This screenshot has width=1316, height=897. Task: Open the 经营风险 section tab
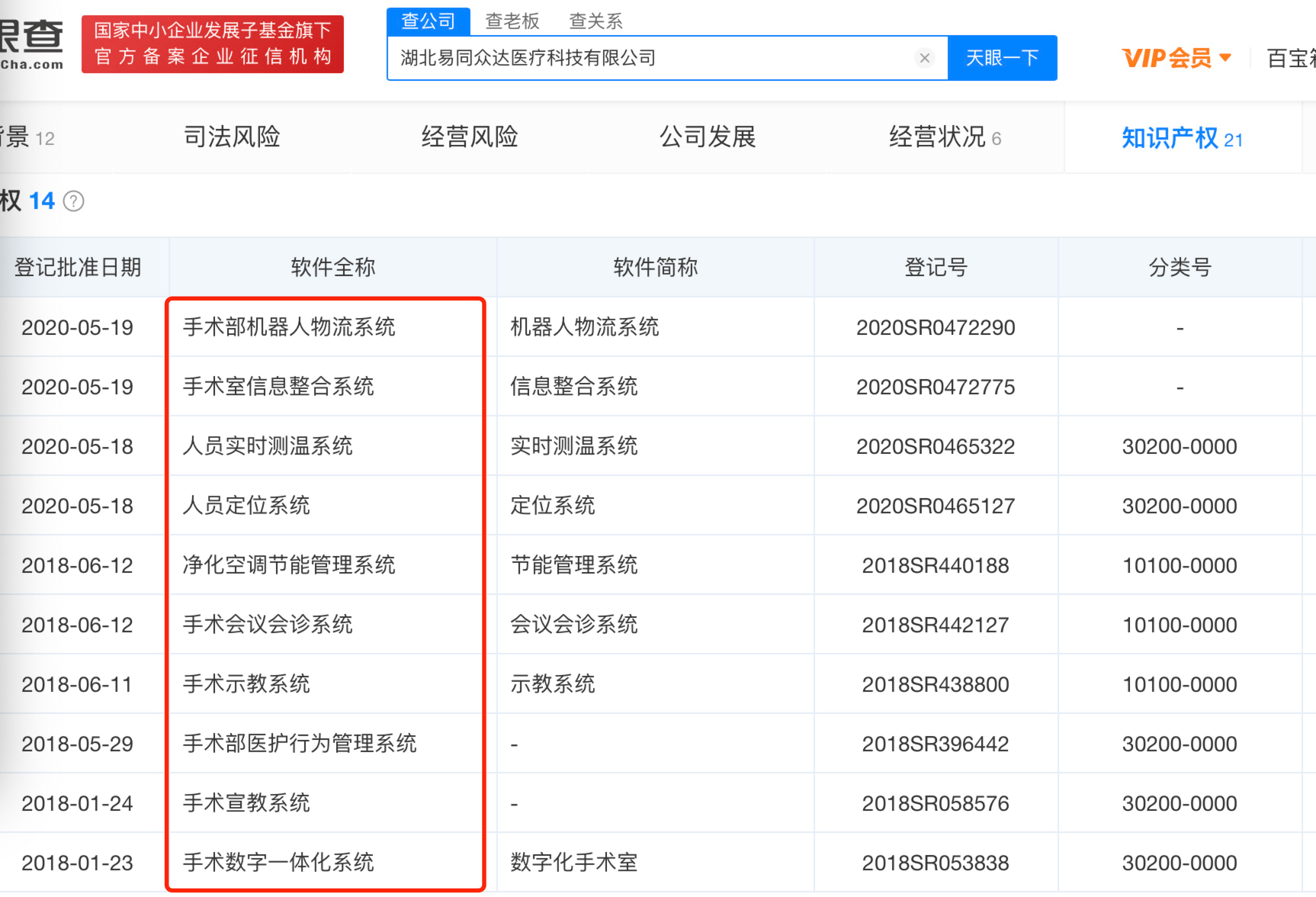tap(470, 137)
